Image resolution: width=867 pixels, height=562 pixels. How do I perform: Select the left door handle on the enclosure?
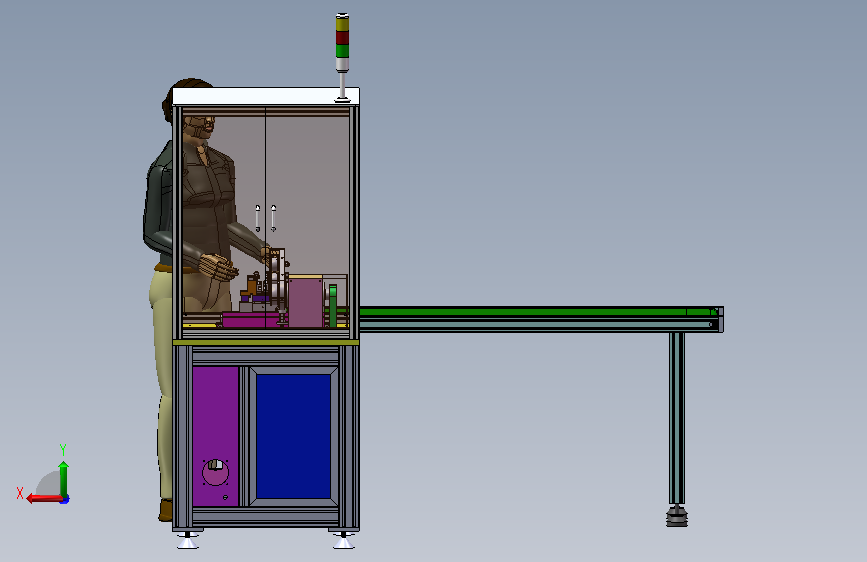pos(258,218)
